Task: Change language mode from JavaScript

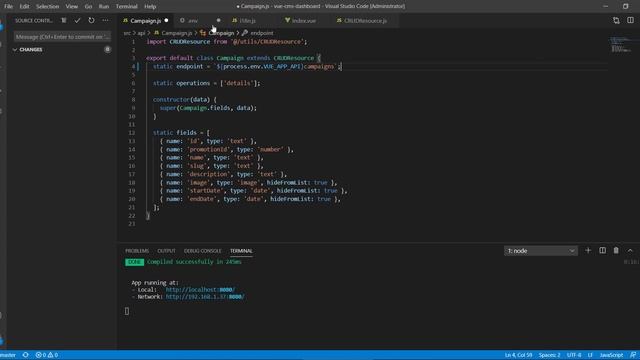Action: [611, 355]
